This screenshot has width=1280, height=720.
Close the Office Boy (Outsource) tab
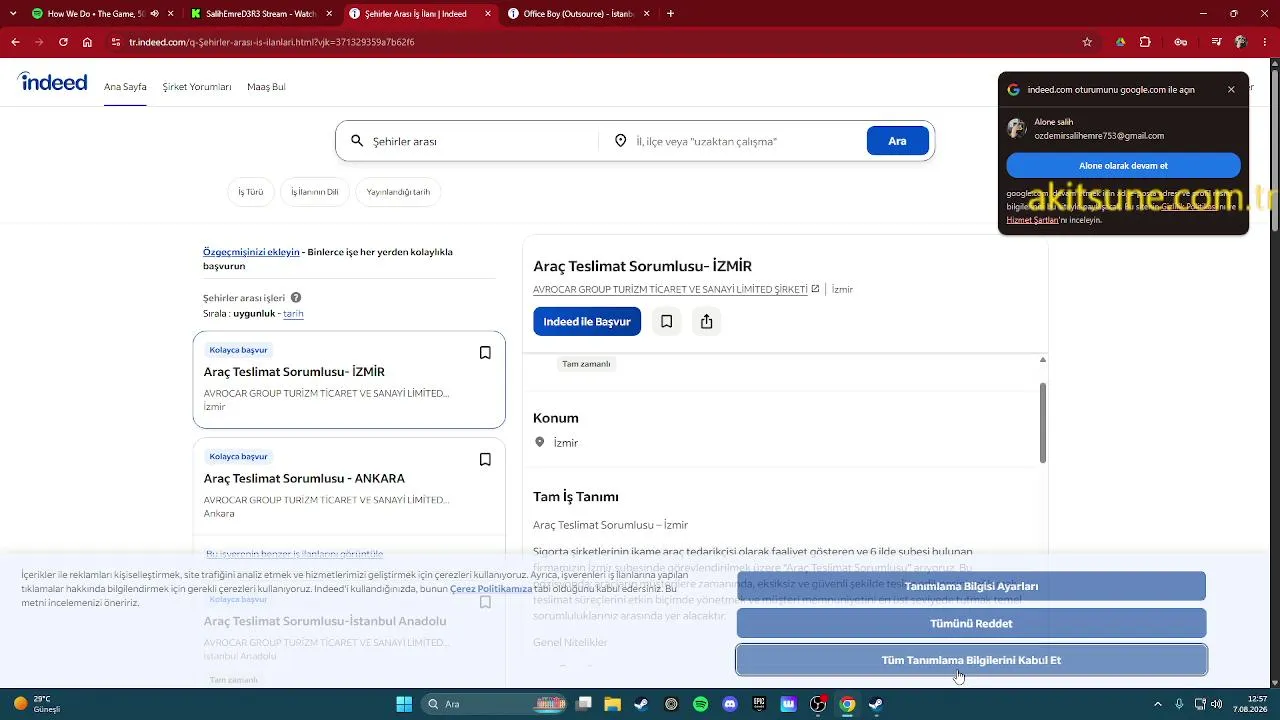pyautogui.click(x=646, y=14)
